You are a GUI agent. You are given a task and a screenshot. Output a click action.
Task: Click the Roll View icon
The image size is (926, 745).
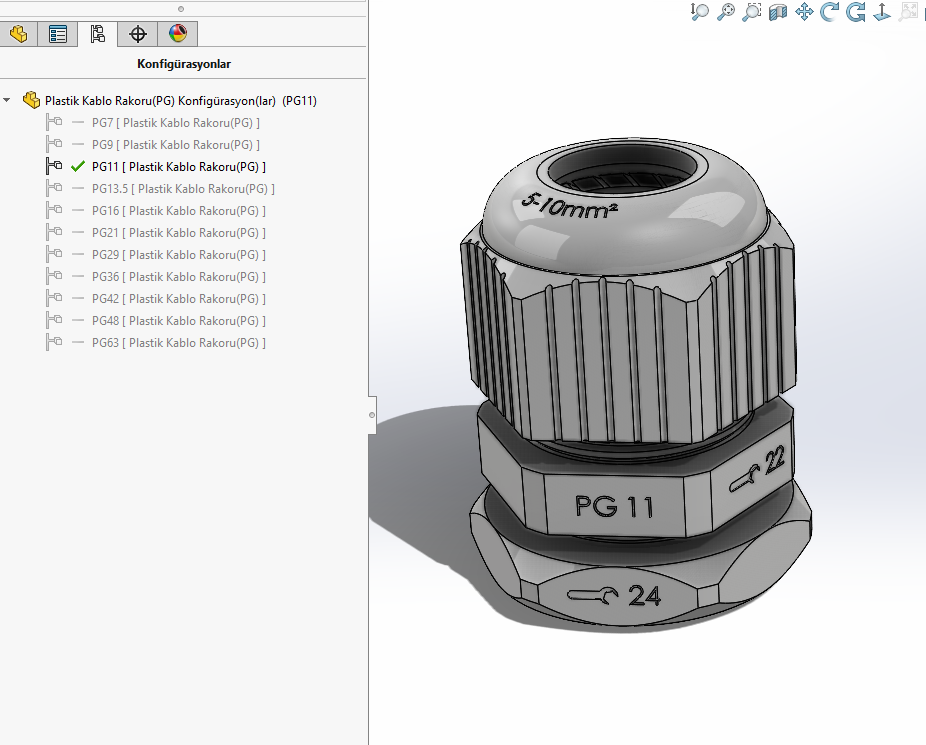856,12
